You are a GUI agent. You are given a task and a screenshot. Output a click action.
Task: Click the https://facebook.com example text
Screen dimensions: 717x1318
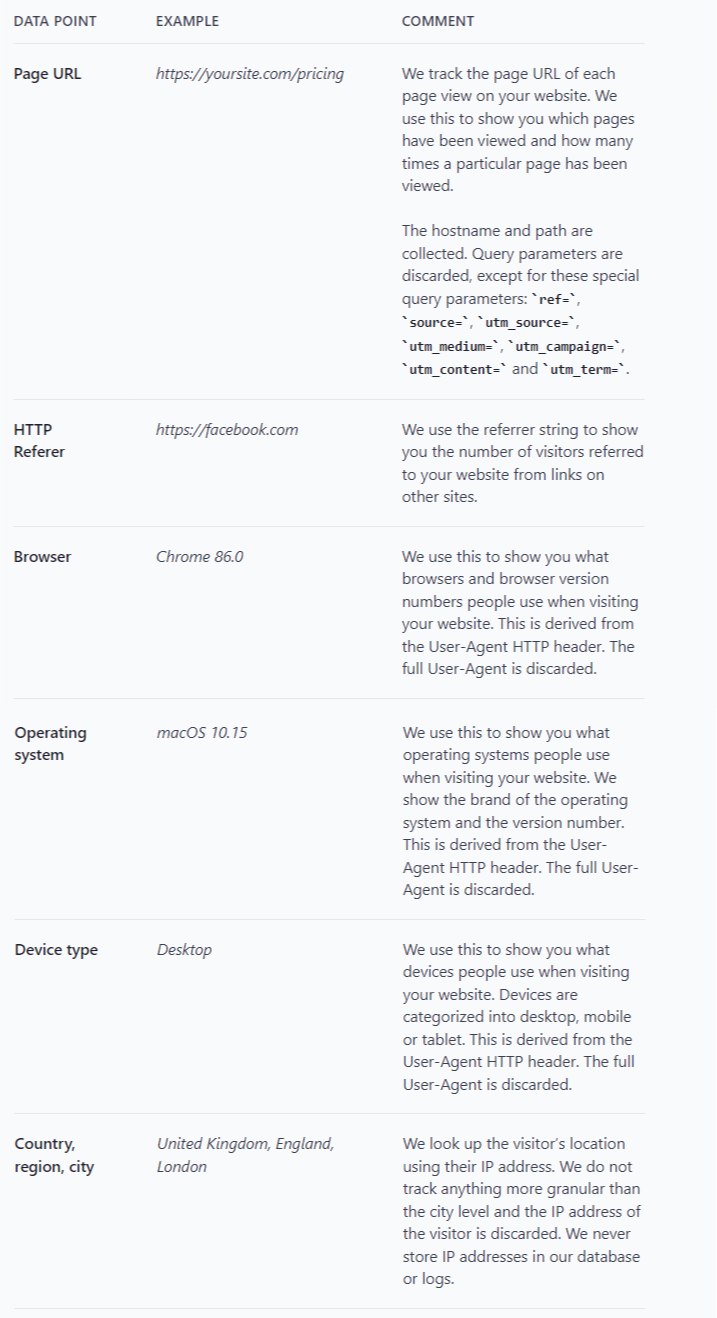[x=226, y=429]
